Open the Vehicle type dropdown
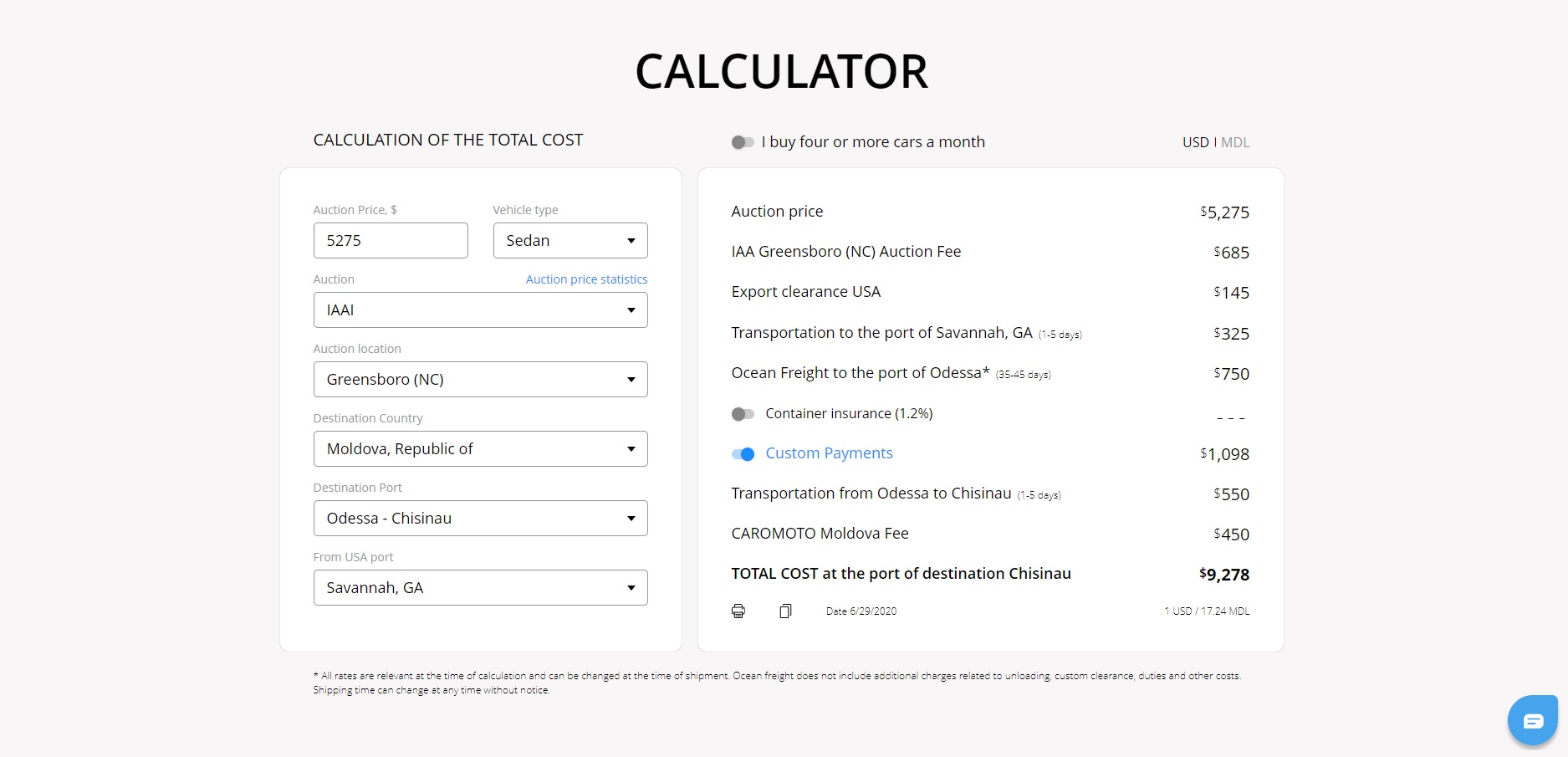Image resolution: width=1568 pixels, height=757 pixels. [570, 241]
